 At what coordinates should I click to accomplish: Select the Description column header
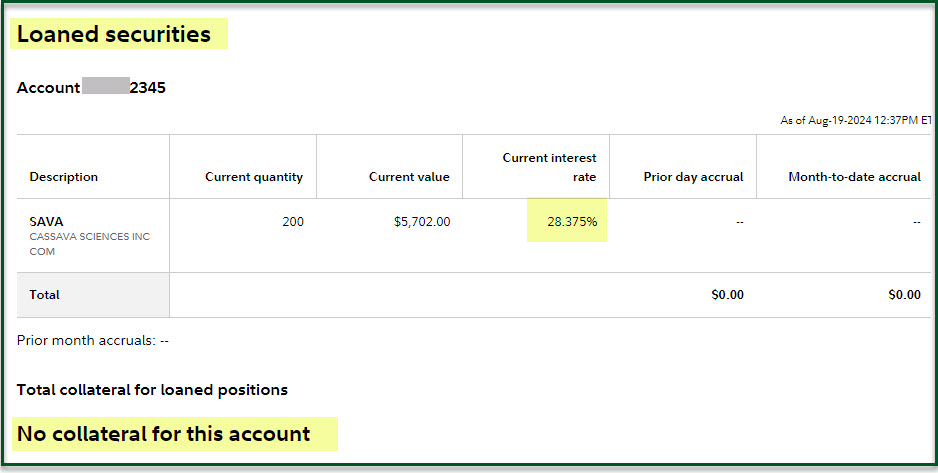point(64,177)
